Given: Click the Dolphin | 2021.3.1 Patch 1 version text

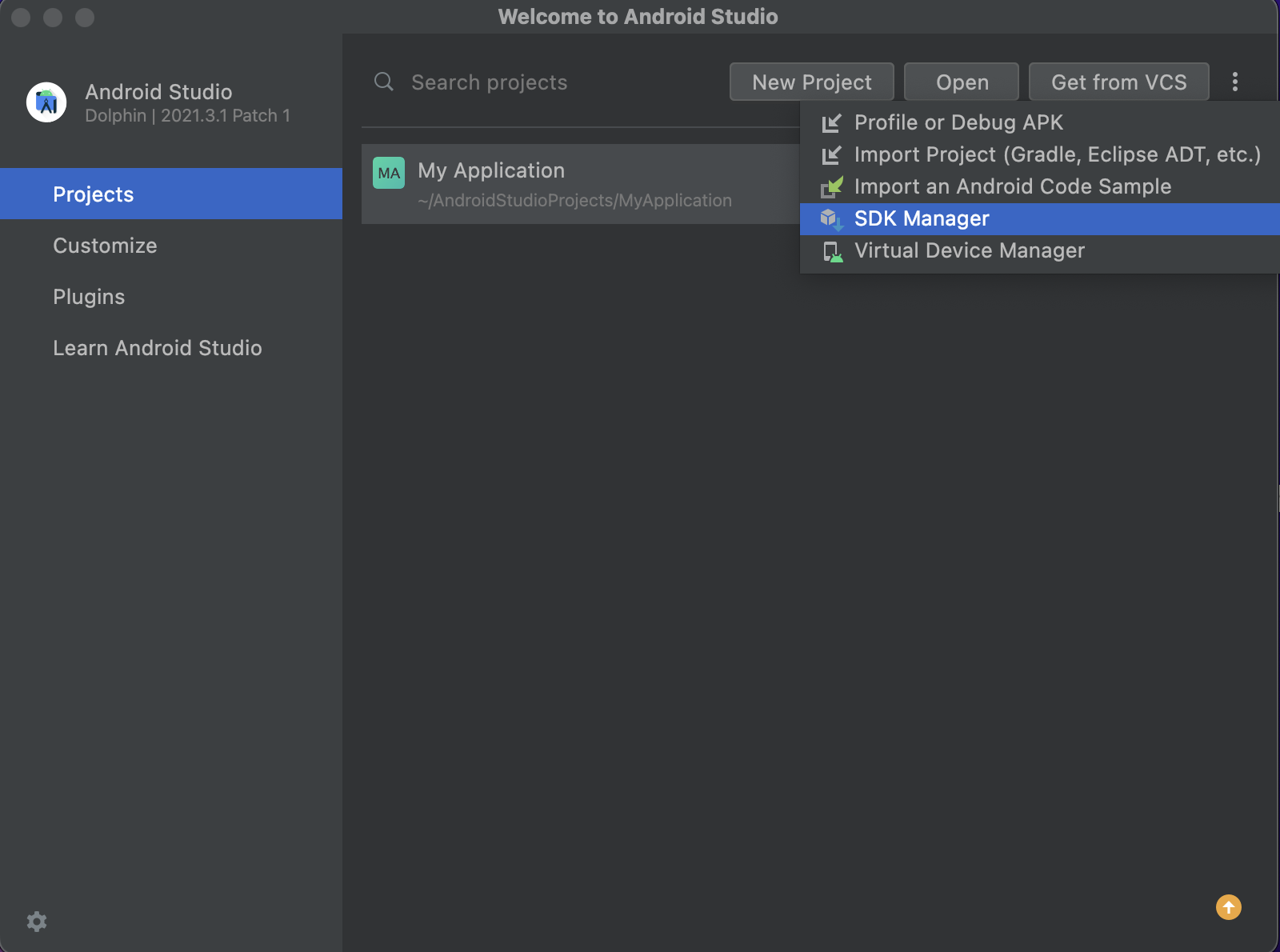Looking at the screenshot, I should pos(187,115).
